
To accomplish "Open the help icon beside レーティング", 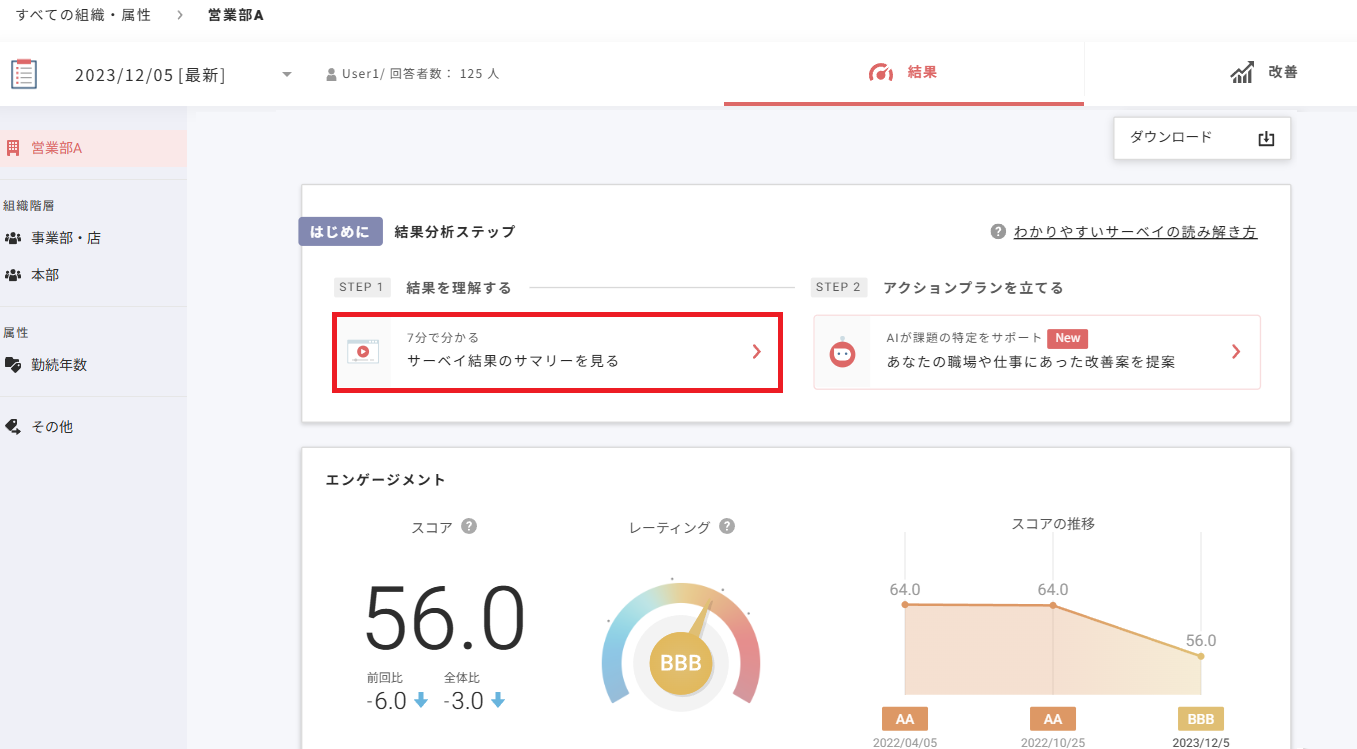I will [727, 525].
